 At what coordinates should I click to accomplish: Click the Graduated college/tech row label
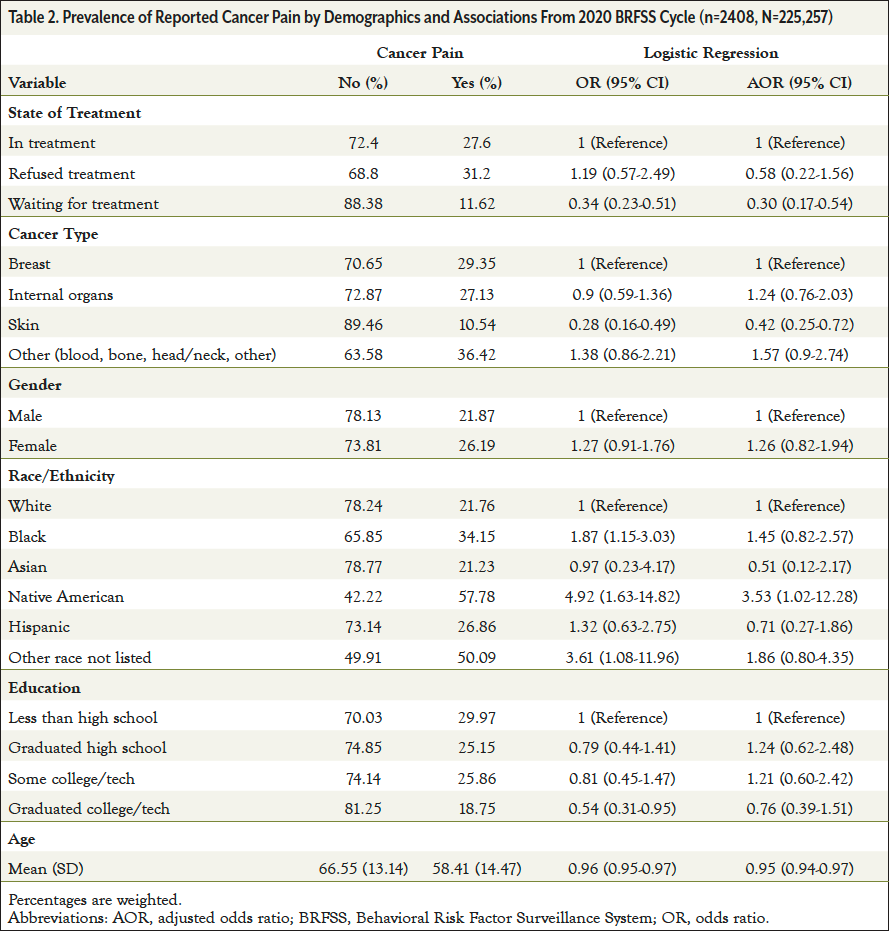88,808
